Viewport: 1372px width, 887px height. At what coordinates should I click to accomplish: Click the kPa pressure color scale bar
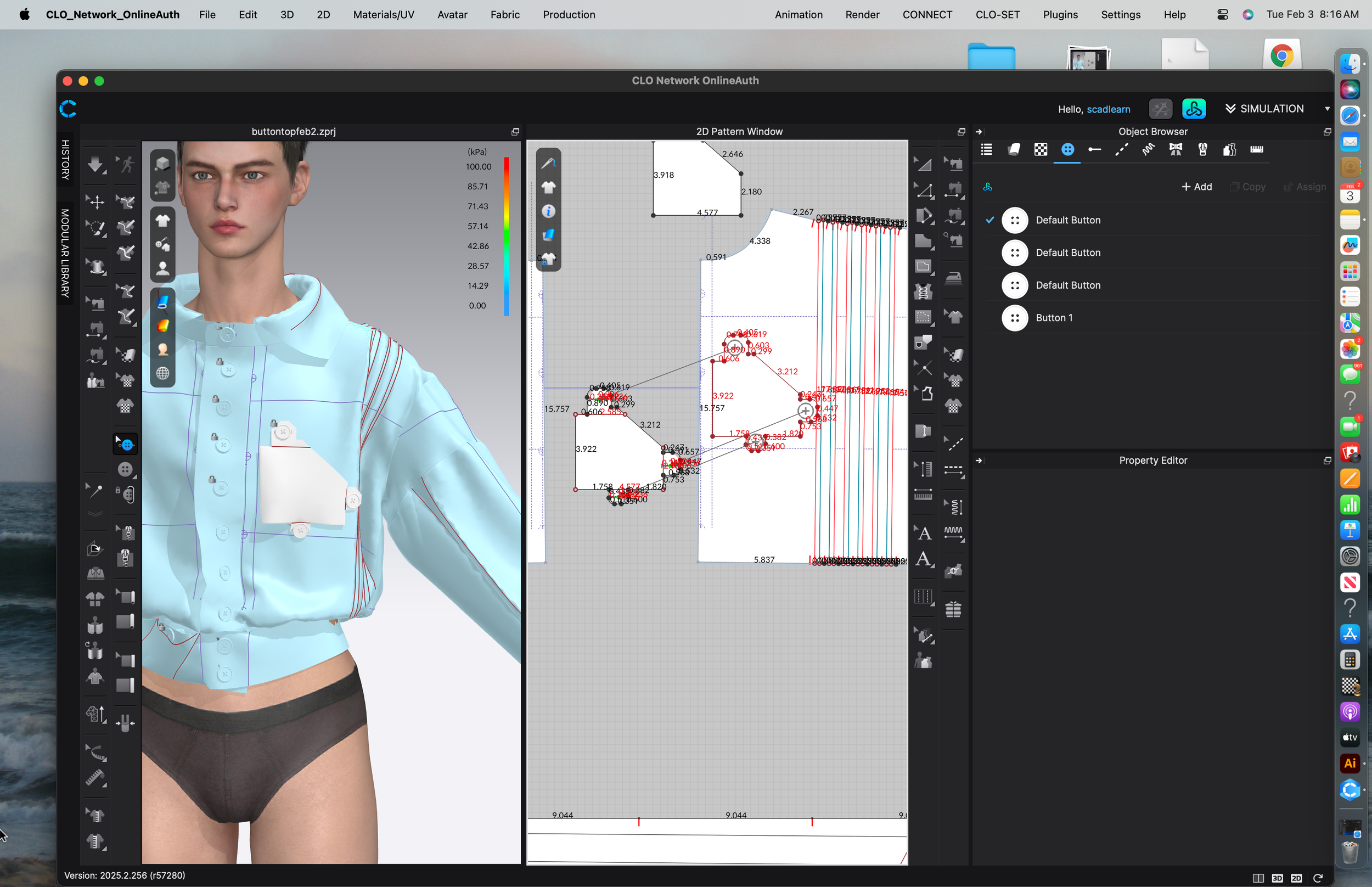coord(506,236)
